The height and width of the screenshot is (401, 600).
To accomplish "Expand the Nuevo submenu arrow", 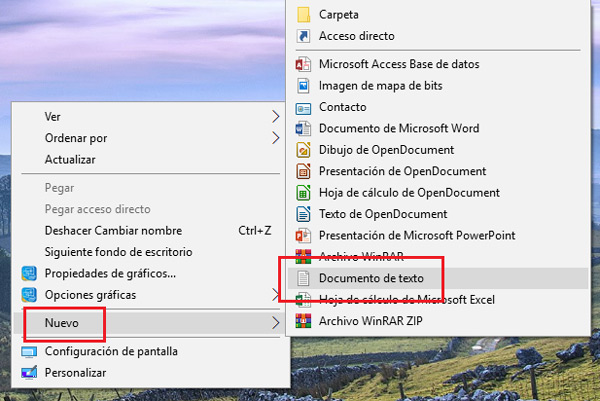I will tap(276, 323).
